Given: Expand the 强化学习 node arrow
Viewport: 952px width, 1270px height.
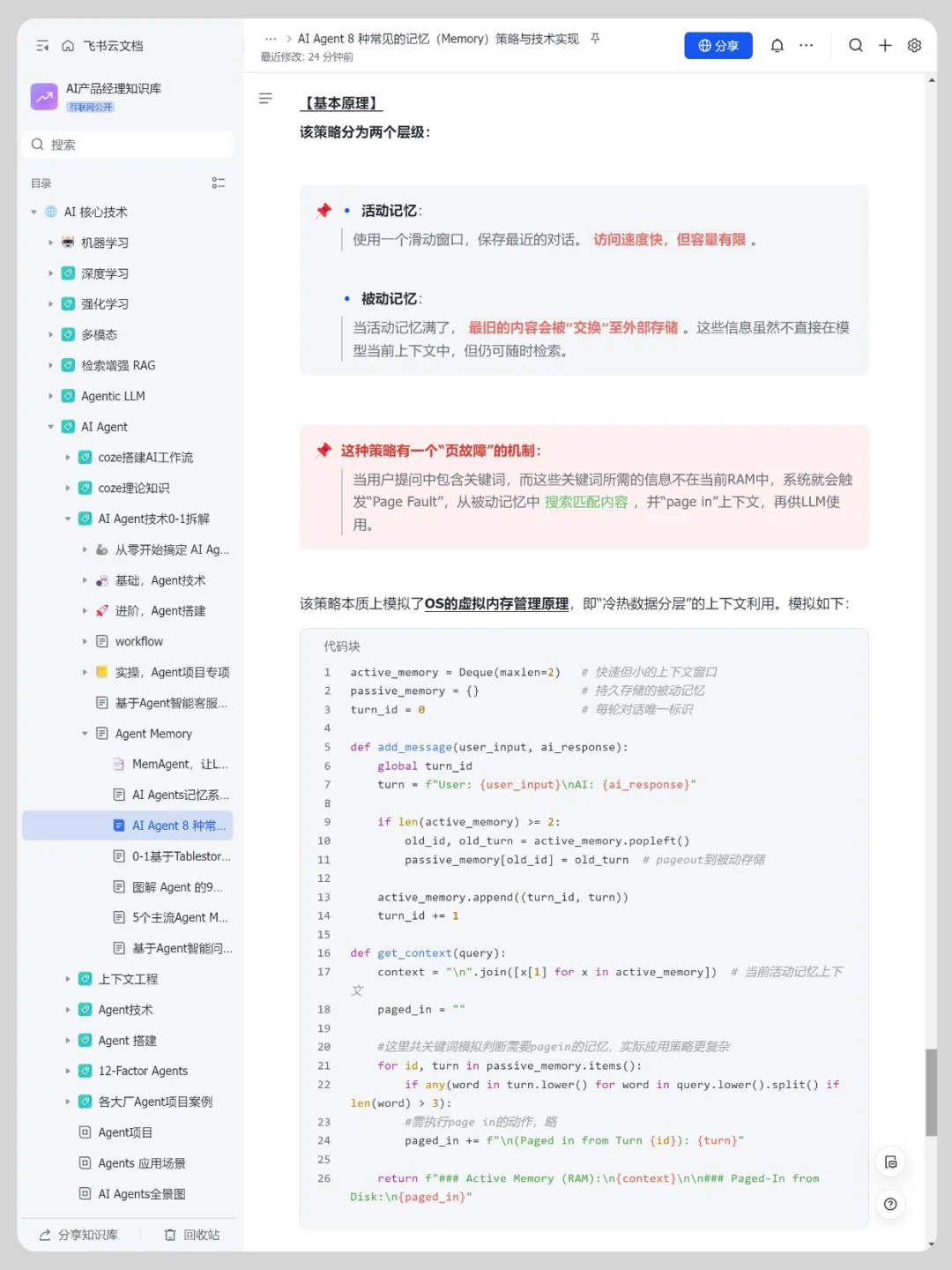Looking at the screenshot, I should point(50,304).
